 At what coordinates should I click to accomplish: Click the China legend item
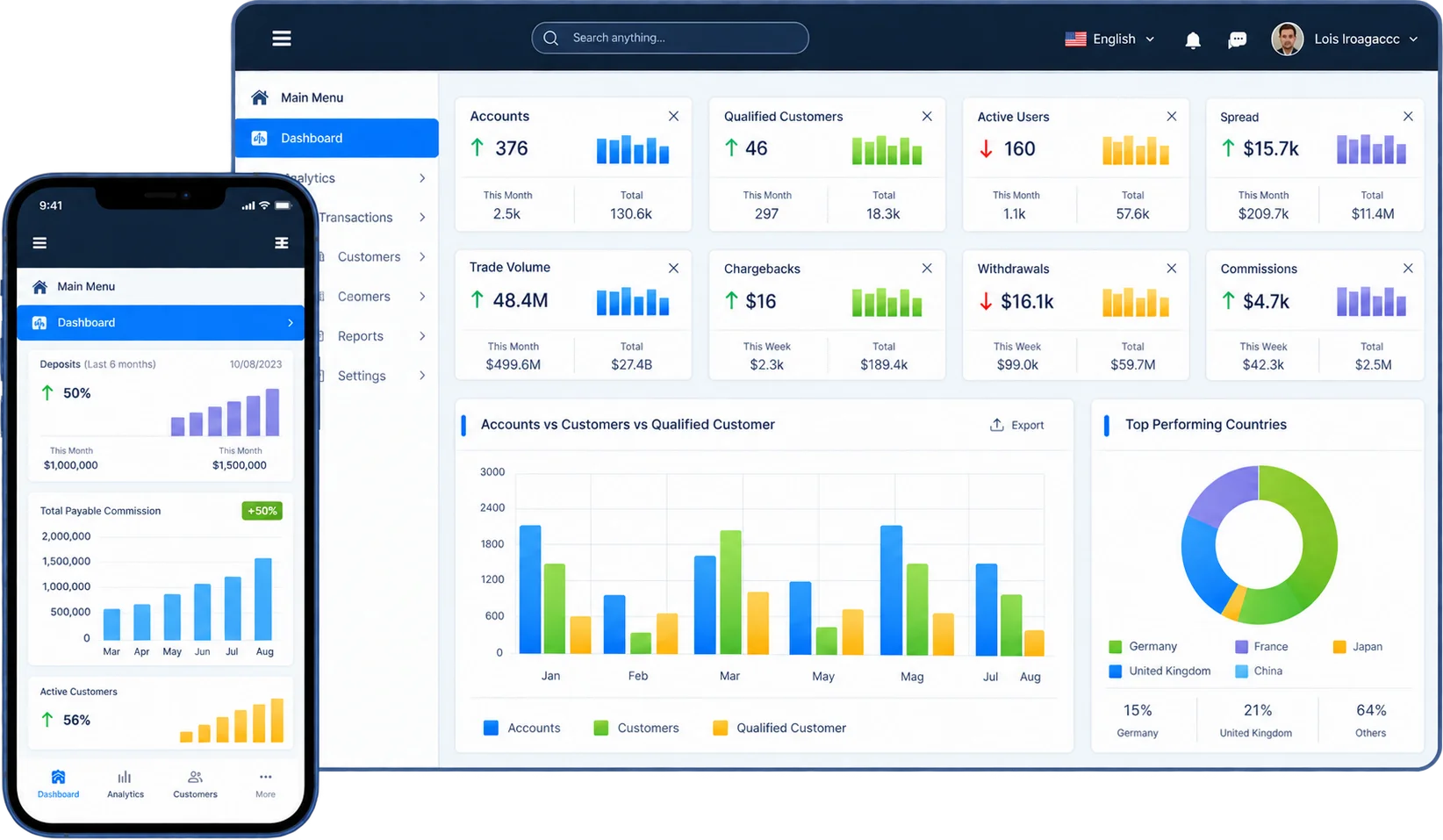coord(1259,671)
